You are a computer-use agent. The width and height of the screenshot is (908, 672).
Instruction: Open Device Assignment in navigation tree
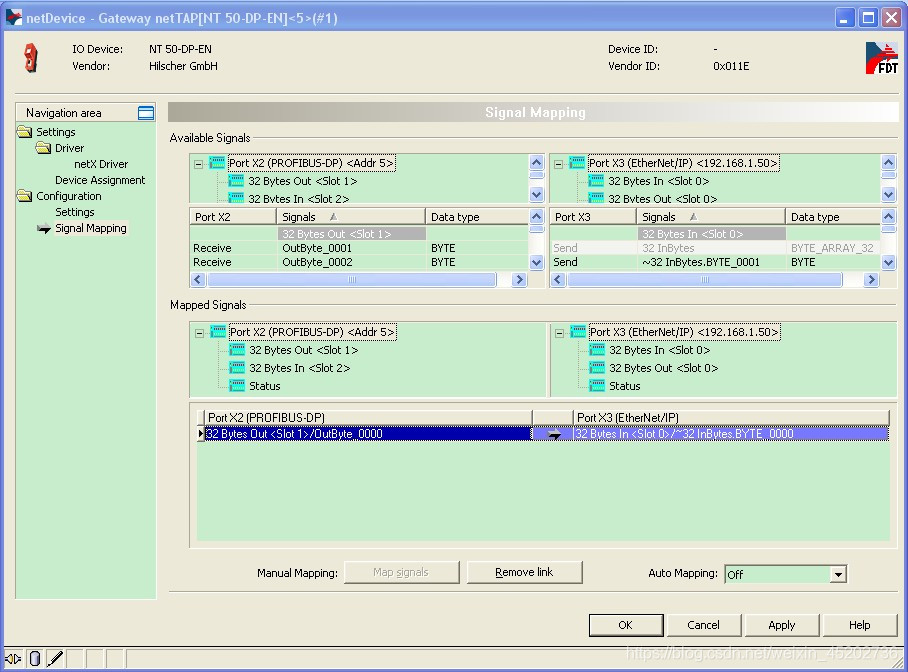pos(100,180)
